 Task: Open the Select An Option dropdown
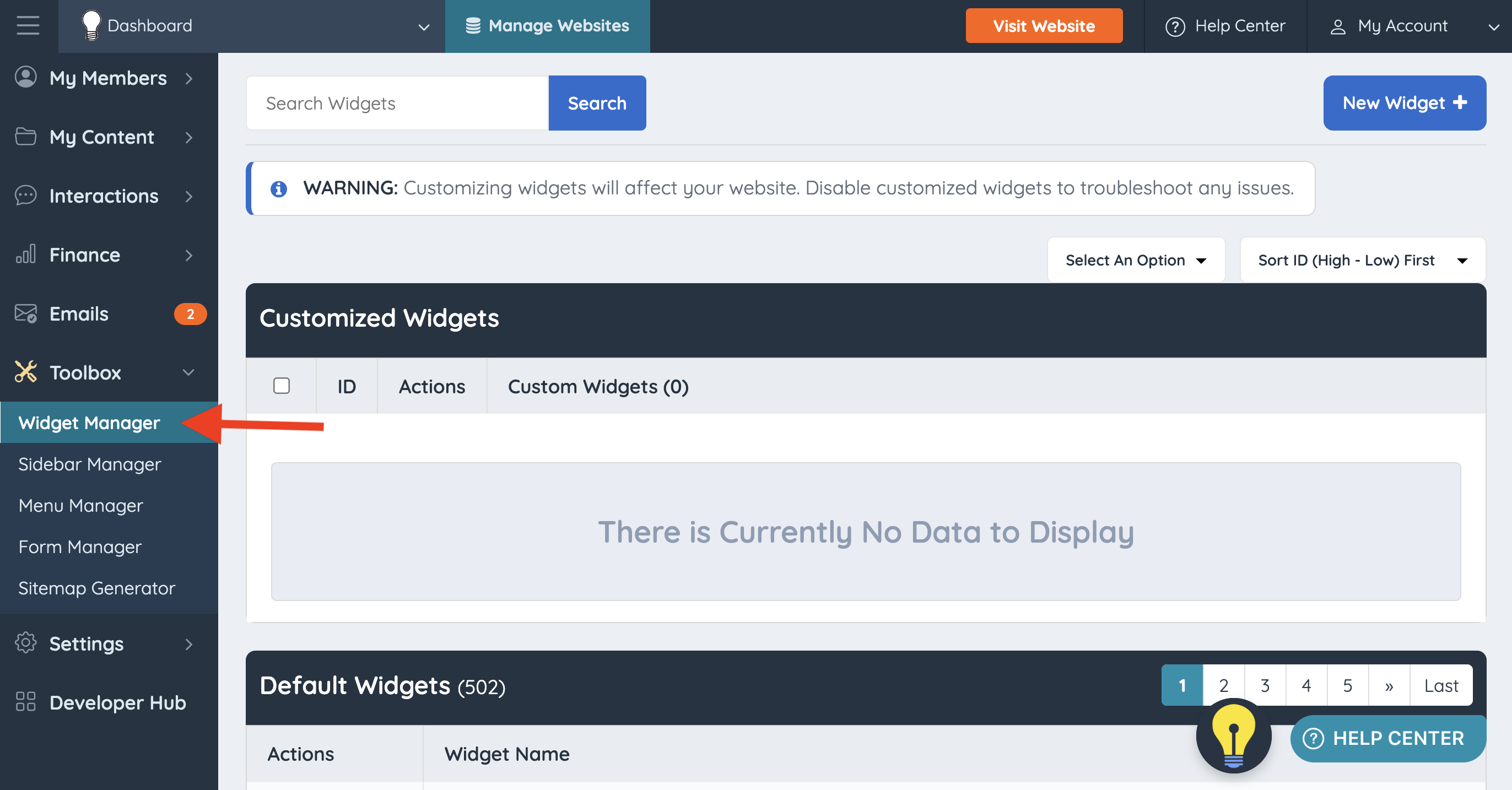point(1135,260)
